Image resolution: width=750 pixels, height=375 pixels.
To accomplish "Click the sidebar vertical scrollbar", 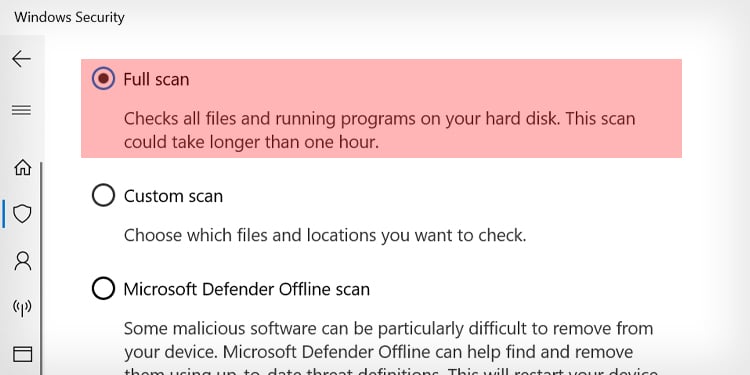I will [x=41, y=268].
